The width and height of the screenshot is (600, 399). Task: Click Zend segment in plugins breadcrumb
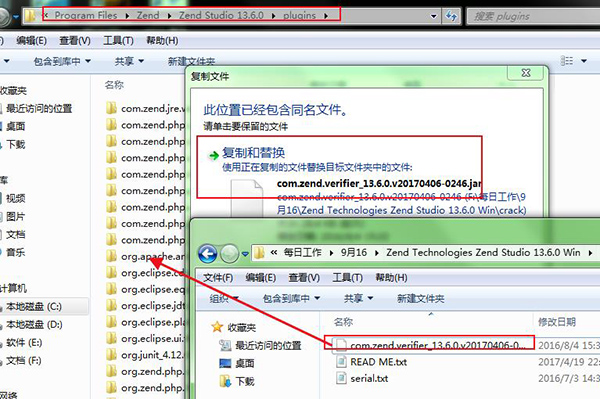[x=148, y=16]
